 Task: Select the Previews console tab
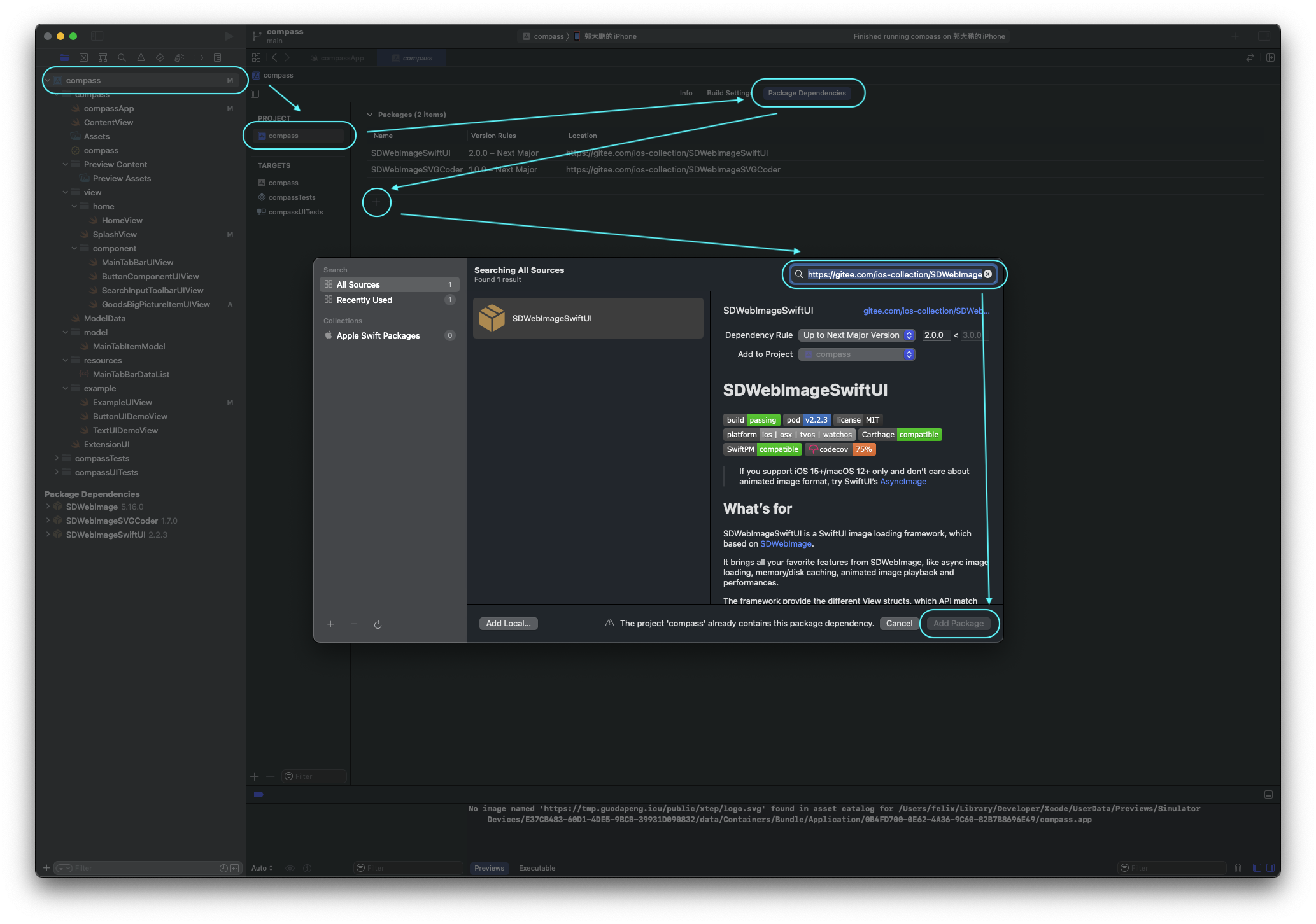click(x=489, y=868)
